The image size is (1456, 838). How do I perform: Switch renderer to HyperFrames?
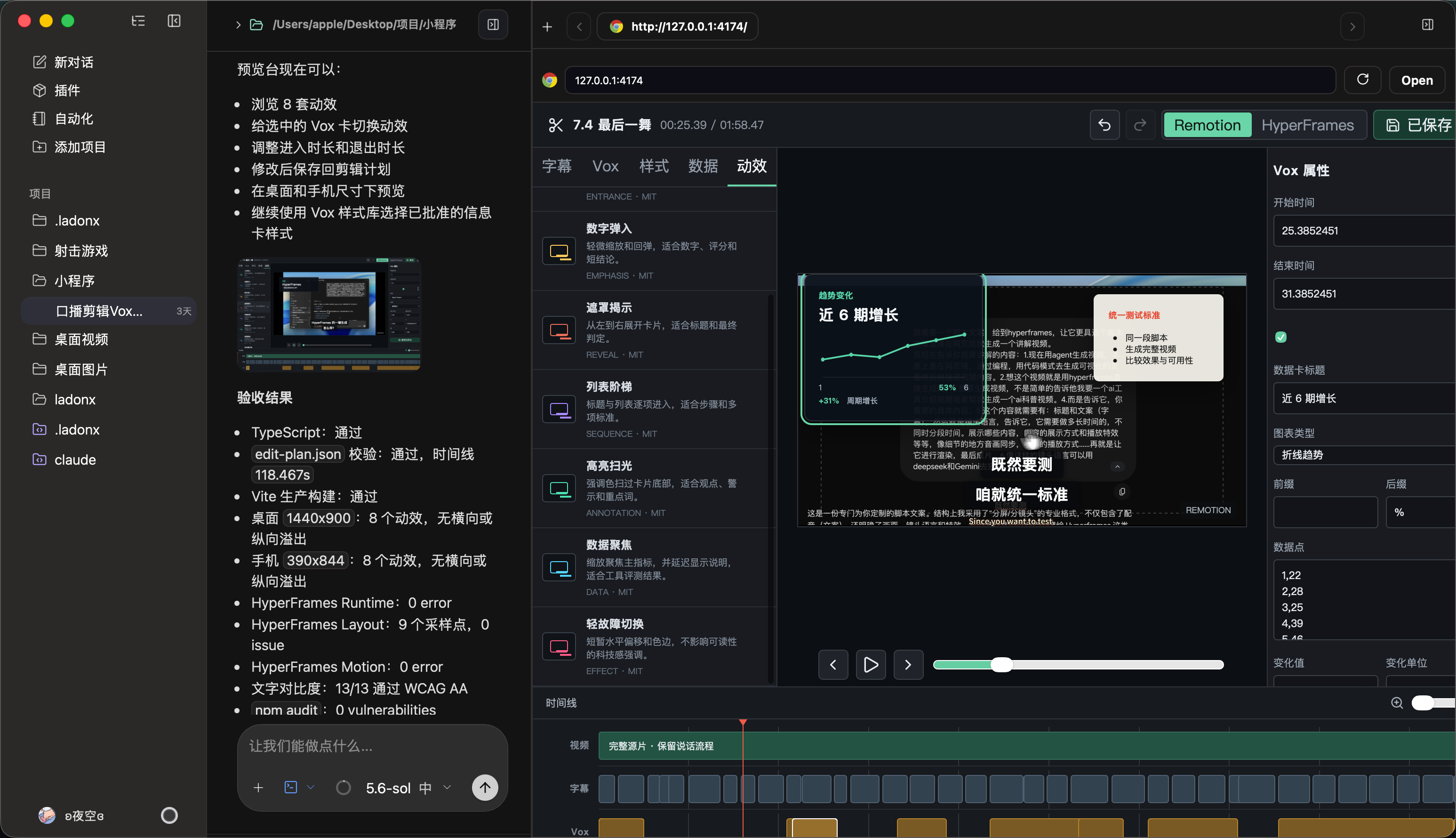click(x=1307, y=125)
